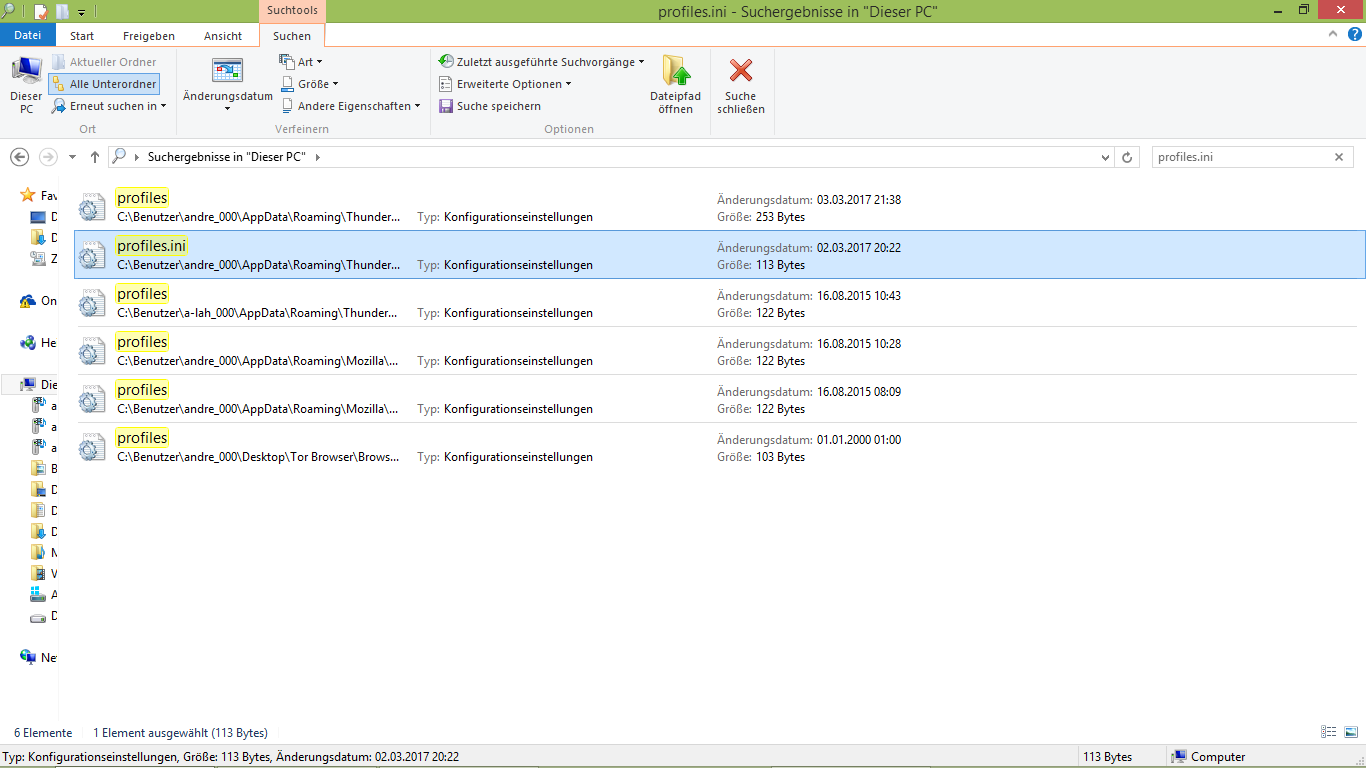Open the Datei menu
This screenshot has height=768, width=1366.
(28, 36)
